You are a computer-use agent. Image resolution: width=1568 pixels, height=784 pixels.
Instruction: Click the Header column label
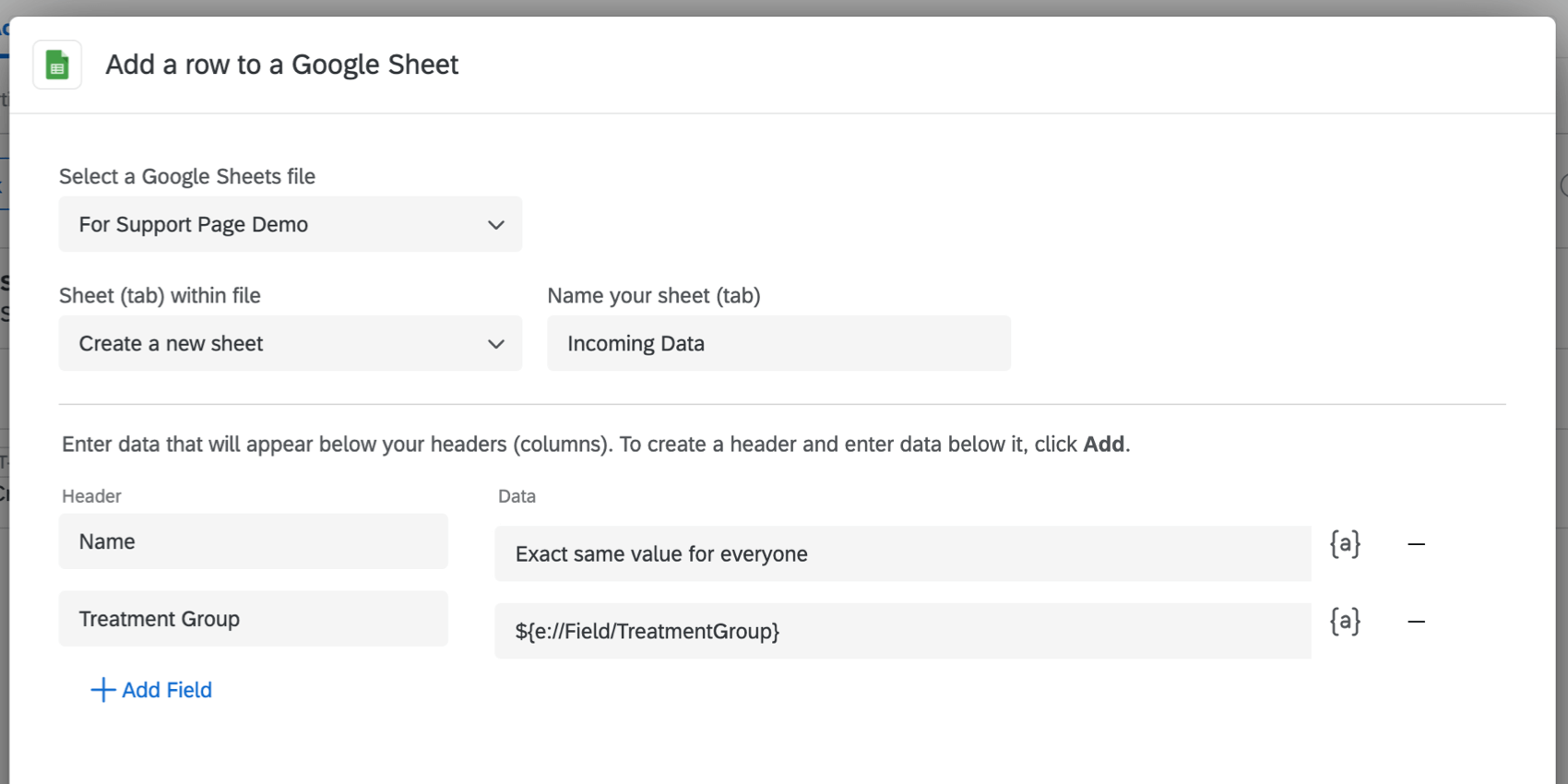tap(91, 496)
